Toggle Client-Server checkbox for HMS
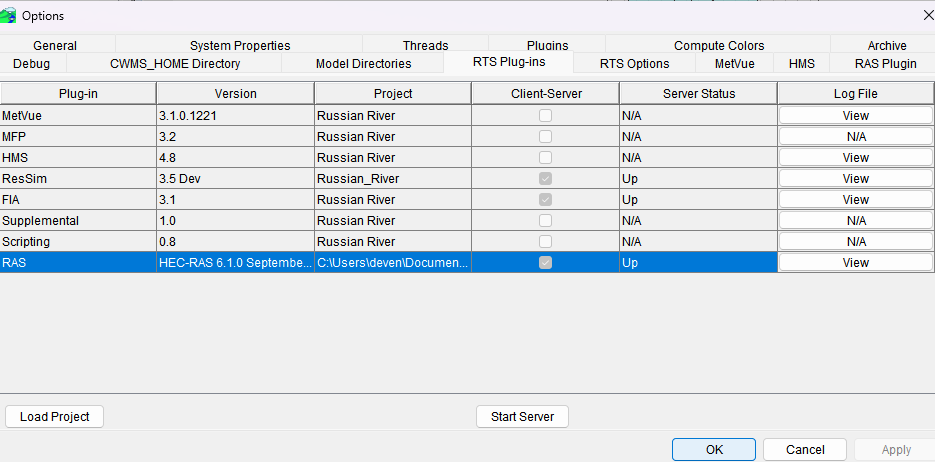 tap(545, 157)
